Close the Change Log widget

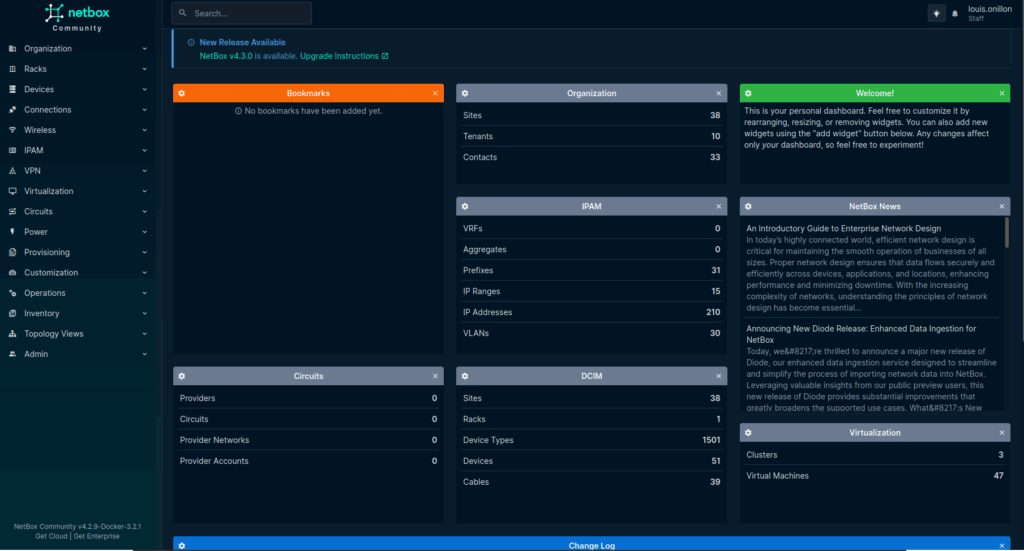pyautogui.click(x=1002, y=546)
